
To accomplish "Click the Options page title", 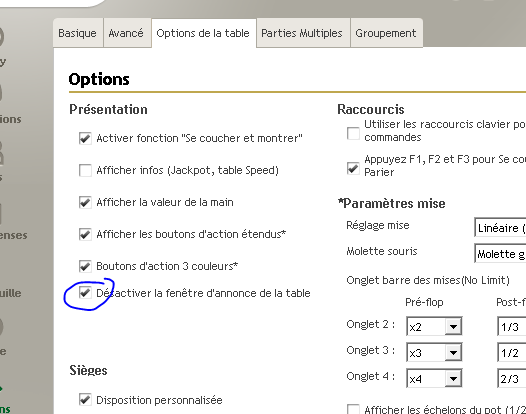I will click(x=99, y=80).
